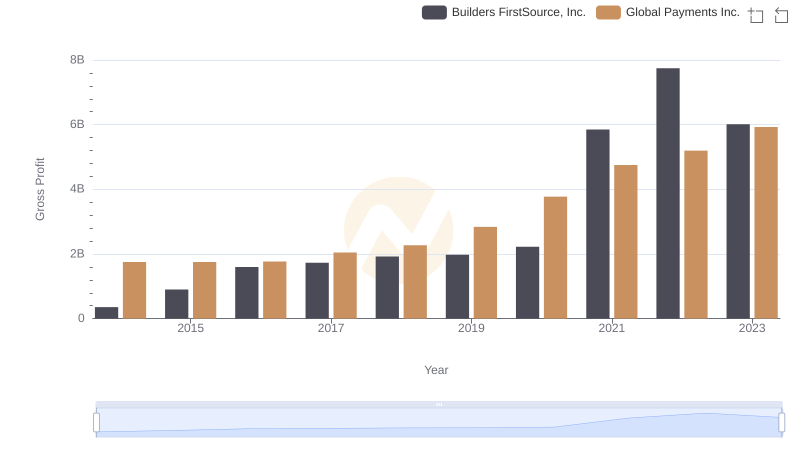Click the Builders FirstSource 2018 bar
Image resolution: width=800 pixels, height=461 pixels.
387,288
